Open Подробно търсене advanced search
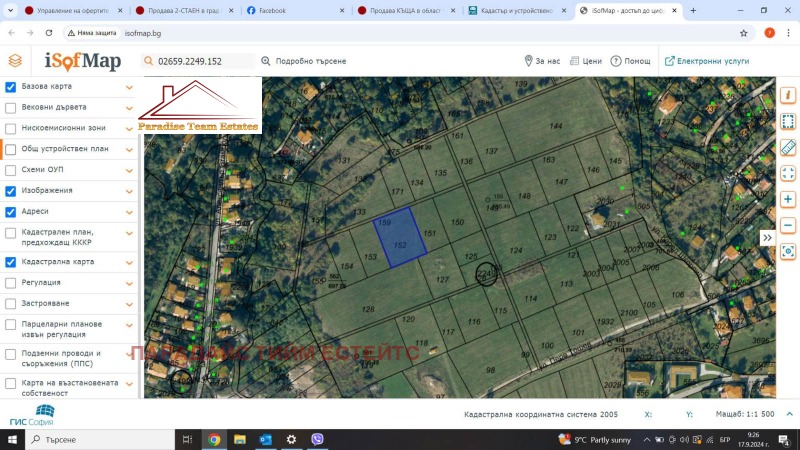The width and height of the screenshot is (800, 450). click(x=304, y=61)
